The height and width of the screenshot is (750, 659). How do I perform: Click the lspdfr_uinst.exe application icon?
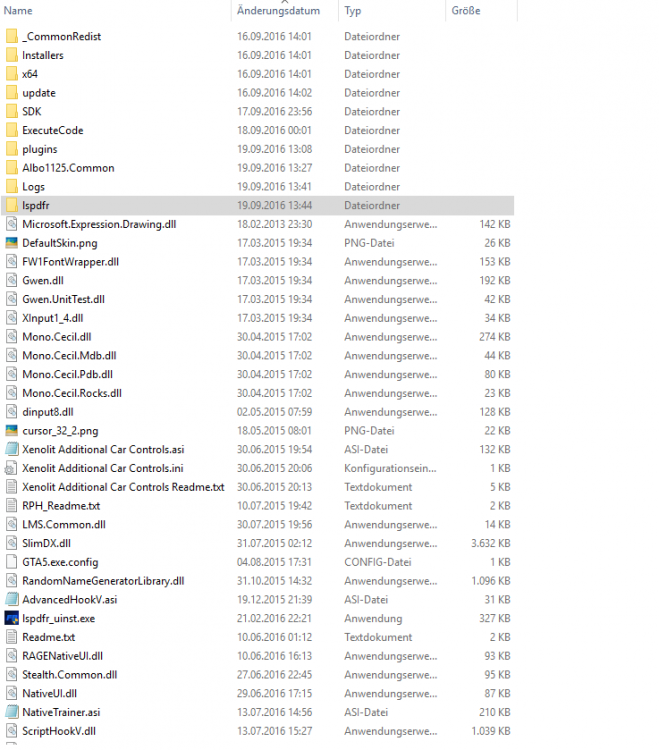11,618
